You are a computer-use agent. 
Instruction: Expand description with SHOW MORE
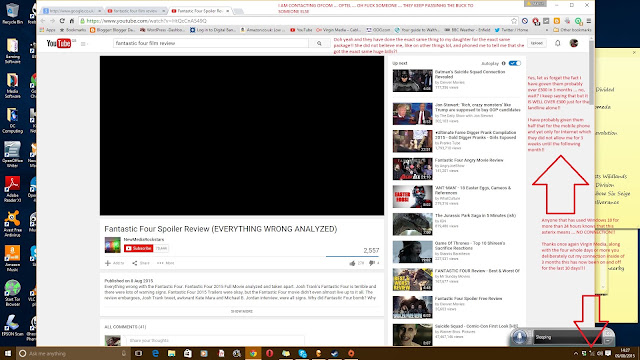[242, 311]
